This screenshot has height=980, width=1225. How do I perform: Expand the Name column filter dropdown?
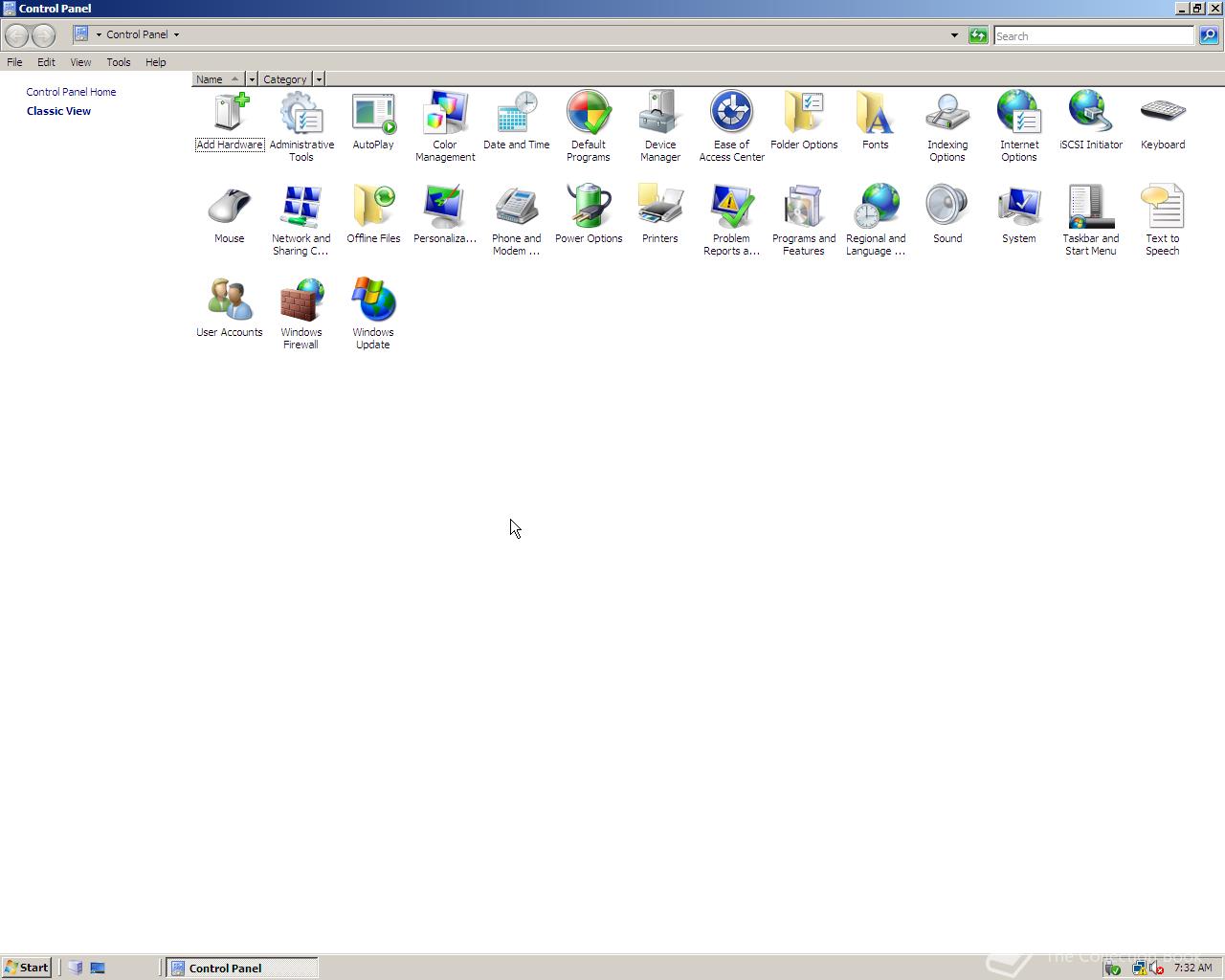click(252, 79)
